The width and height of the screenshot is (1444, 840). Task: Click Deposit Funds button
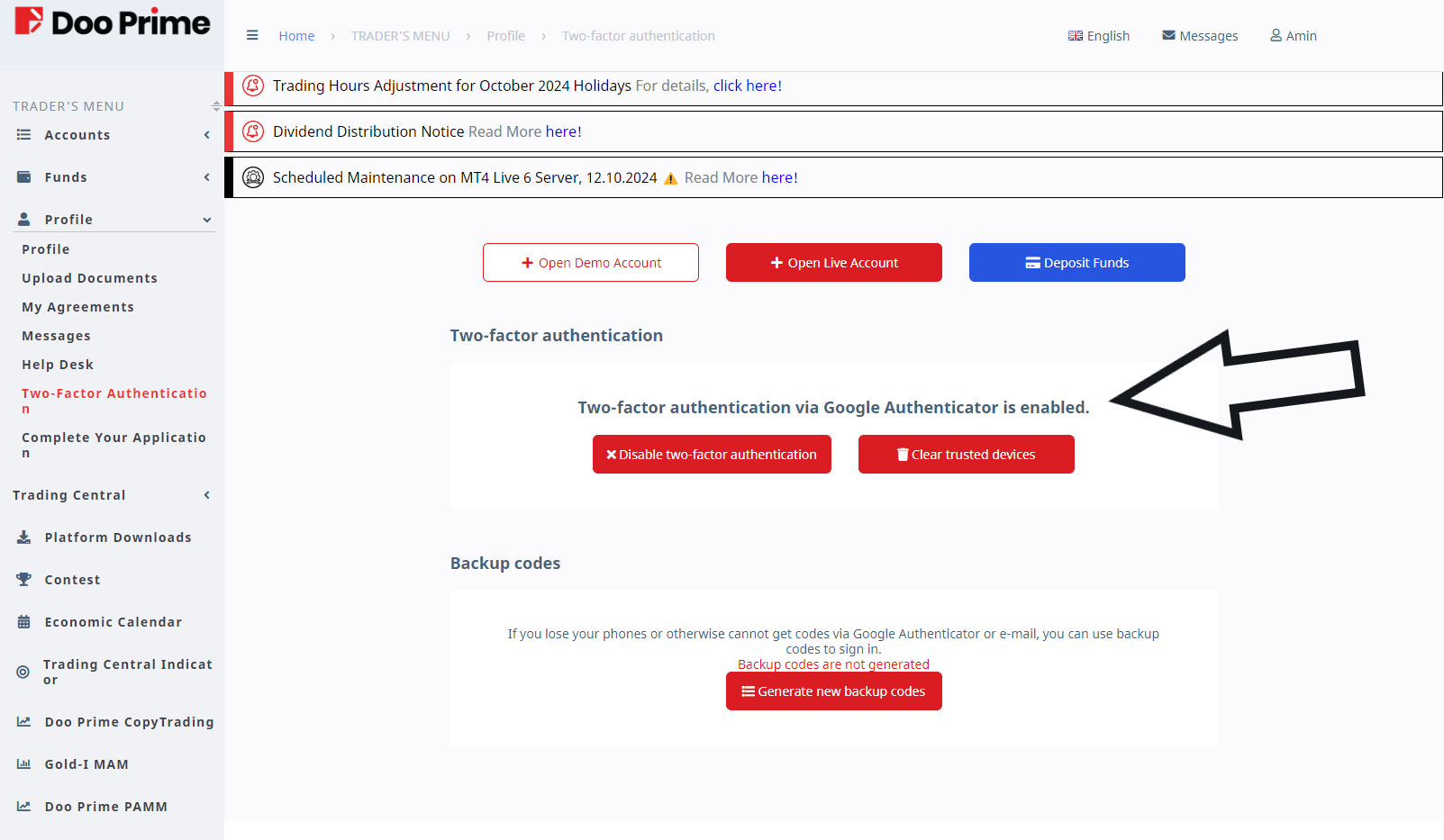[x=1077, y=263]
